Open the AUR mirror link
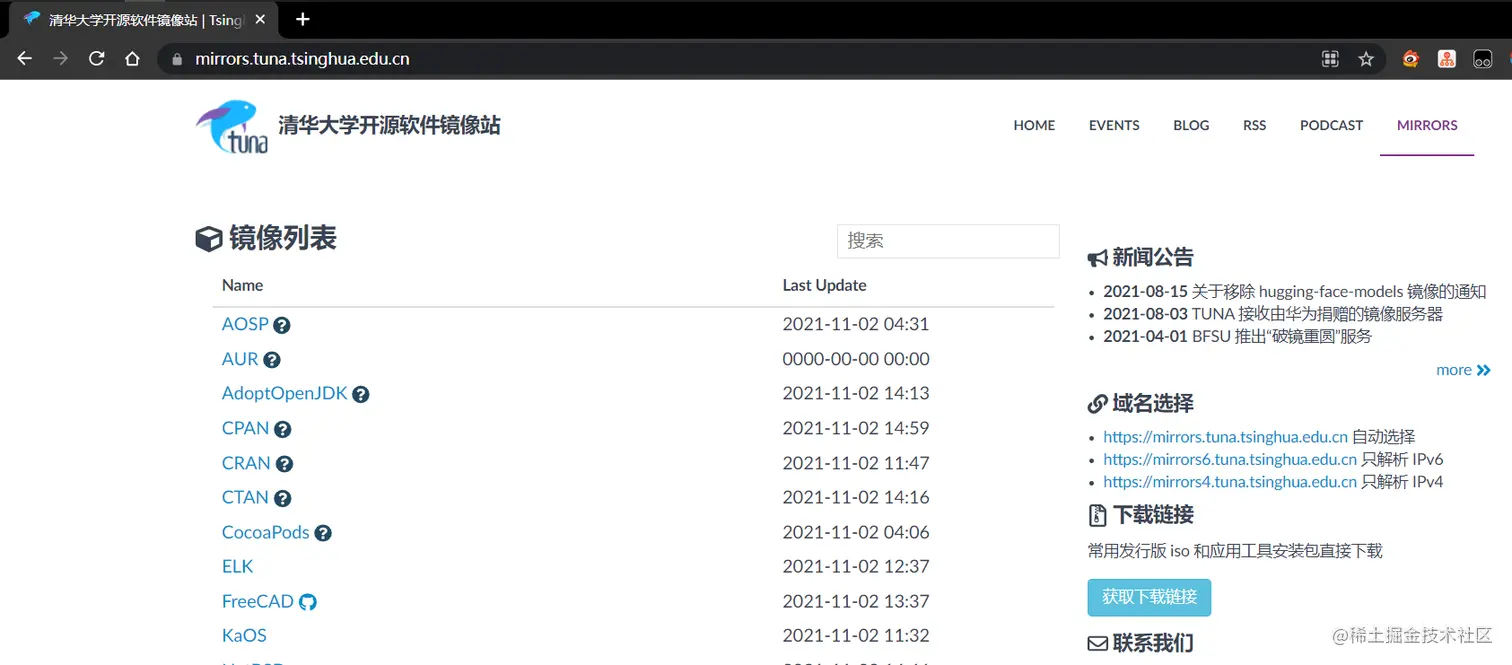 [240, 359]
